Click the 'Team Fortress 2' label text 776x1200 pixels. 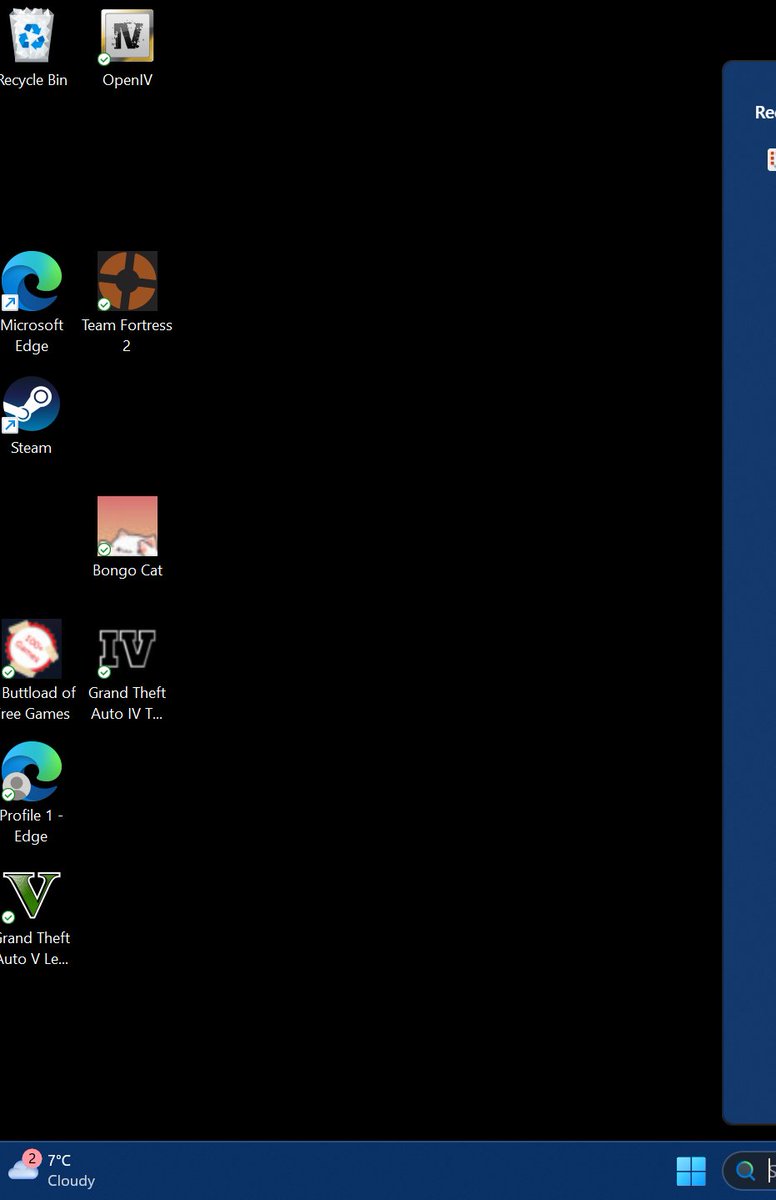tap(127, 336)
